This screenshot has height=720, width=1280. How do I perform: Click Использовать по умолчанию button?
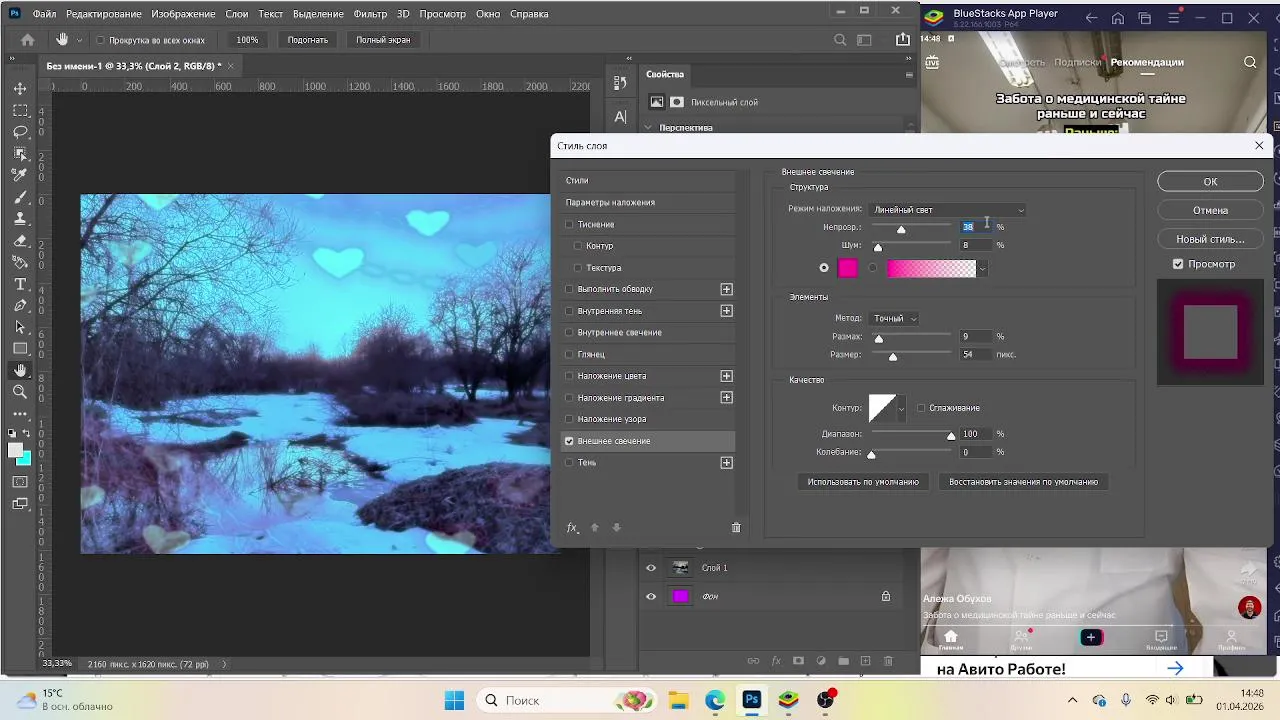tap(863, 482)
